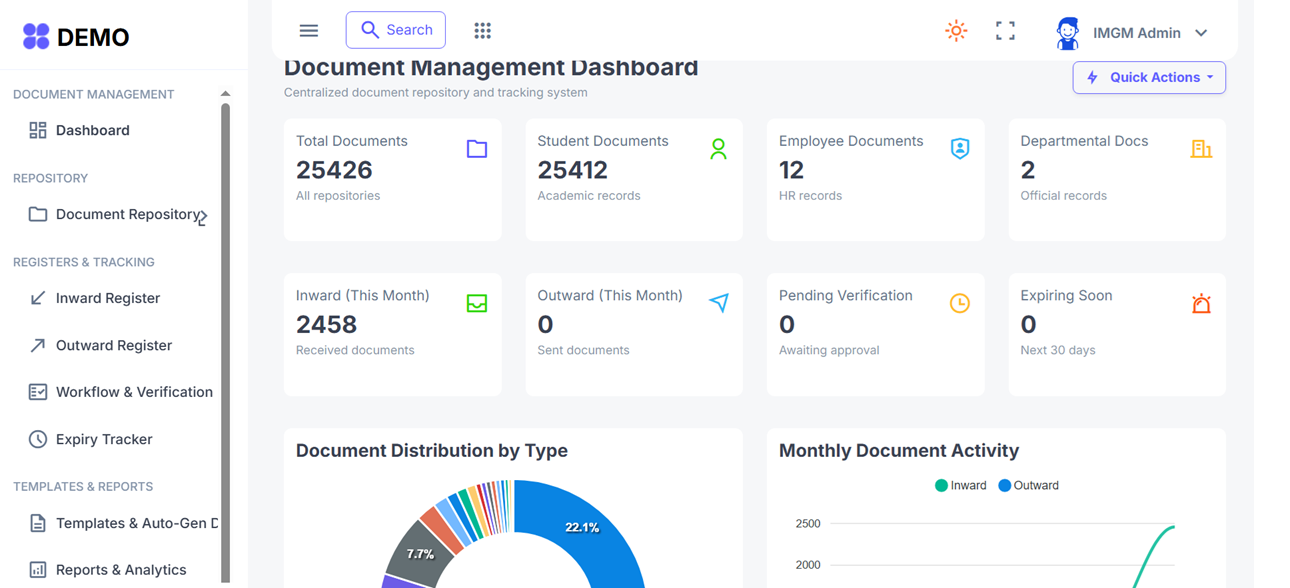Viewport: 1290px width, 588px height.
Task: Open the sidebar hamburger menu
Action: tap(308, 30)
